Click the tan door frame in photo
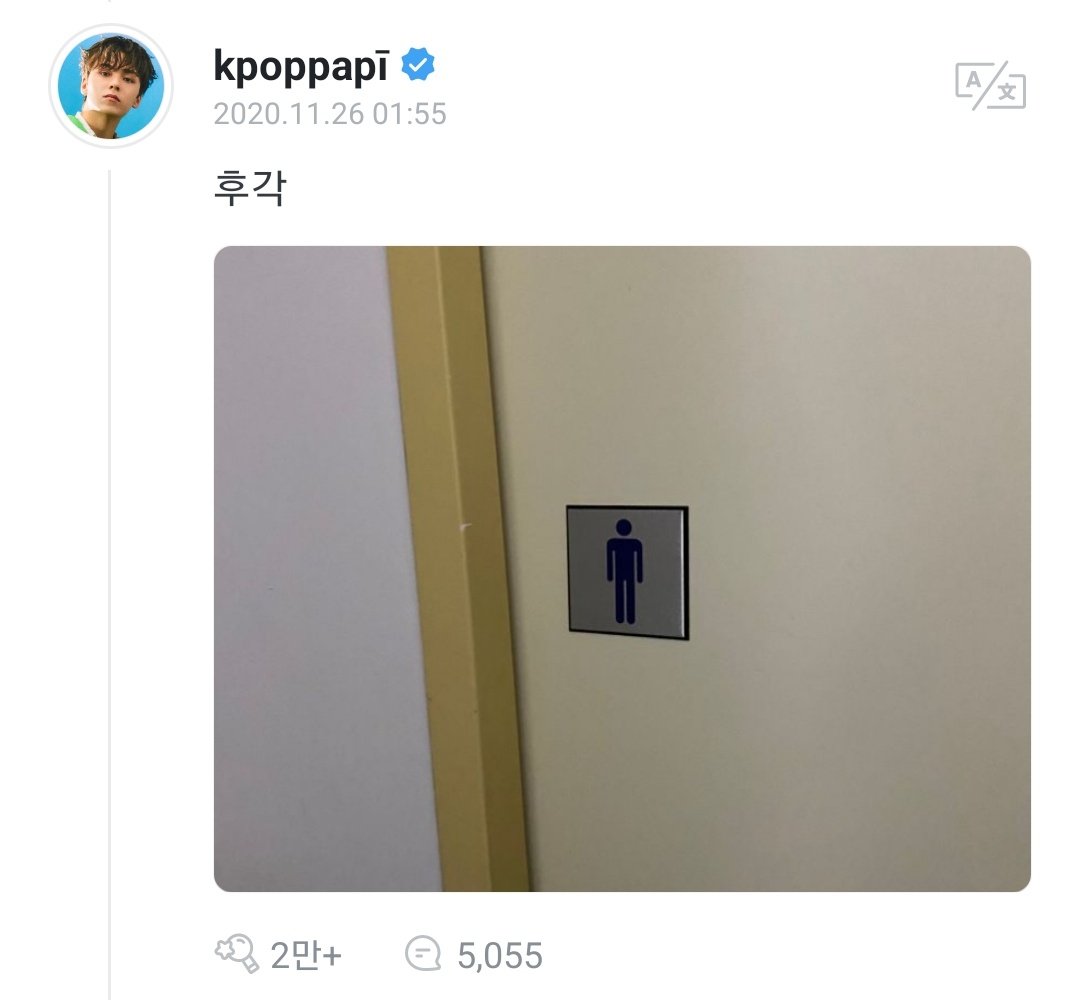This screenshot has height=1000, width=1080. 458,568
